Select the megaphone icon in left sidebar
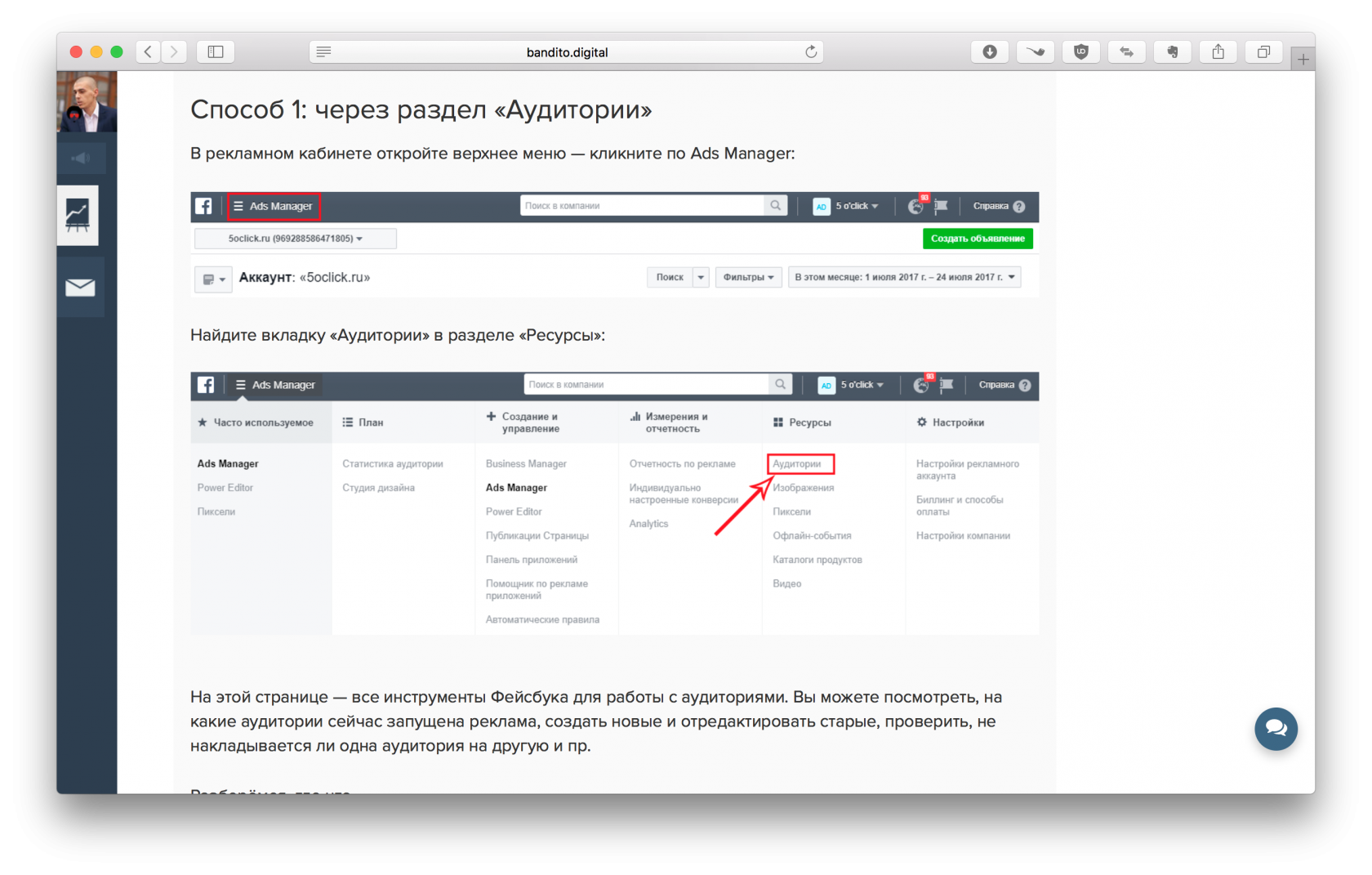This screenshot has width=1372, height=875. [81, 158]
